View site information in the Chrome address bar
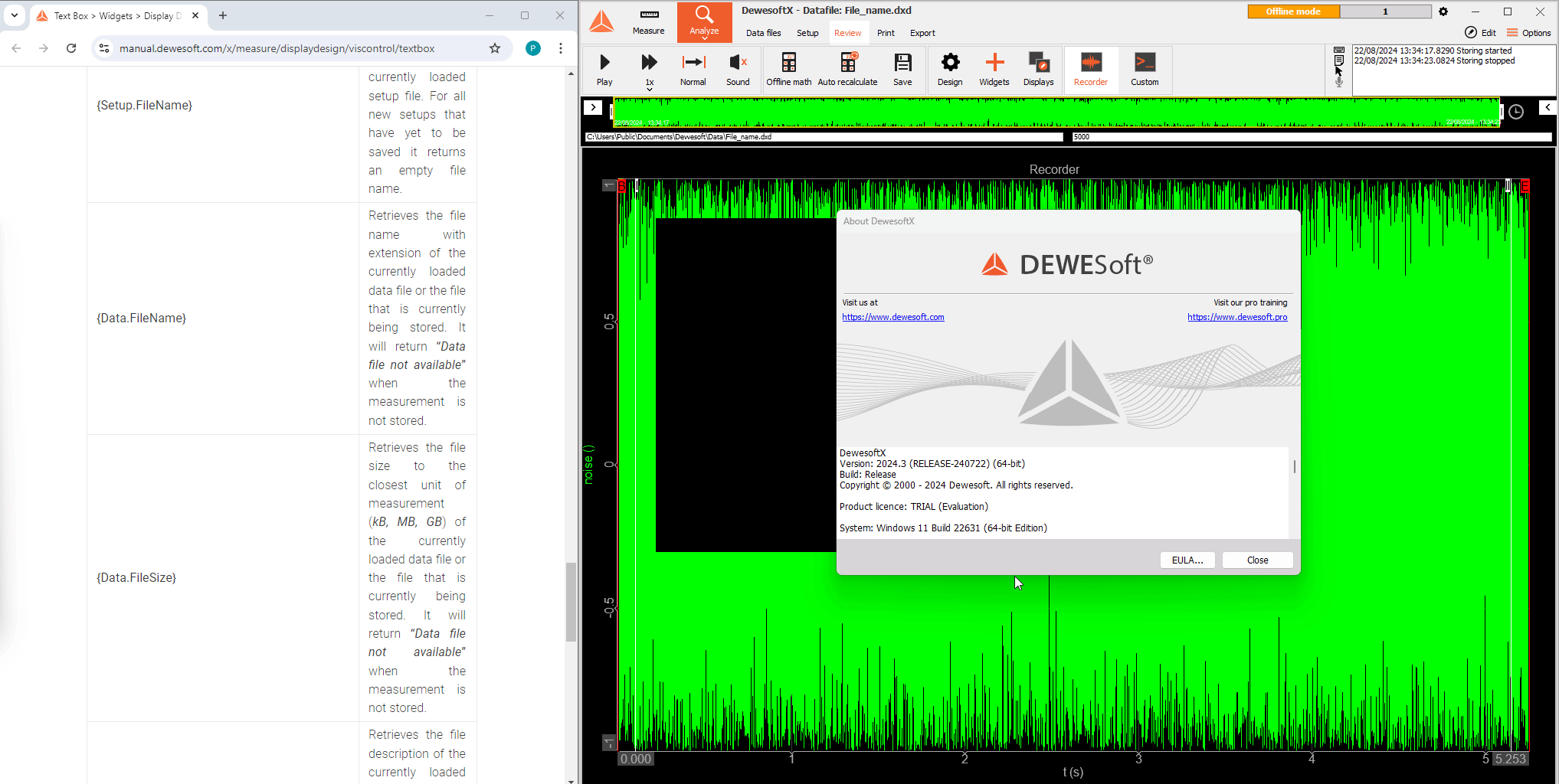 [104, 48]
